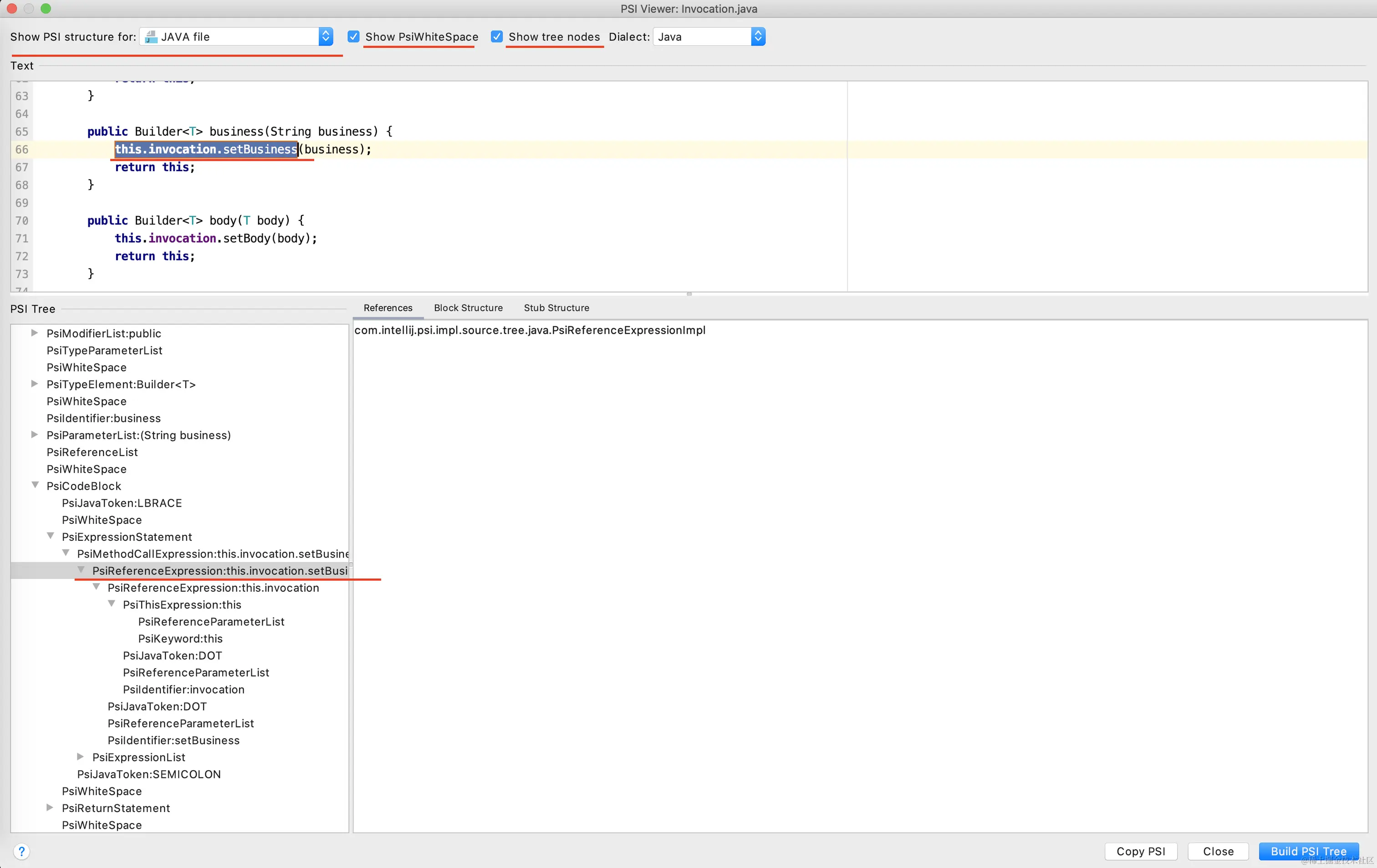Click the Dialect dropdown stepper arrows
Screen dimensions: 1377x868
(x=758, y=36)
